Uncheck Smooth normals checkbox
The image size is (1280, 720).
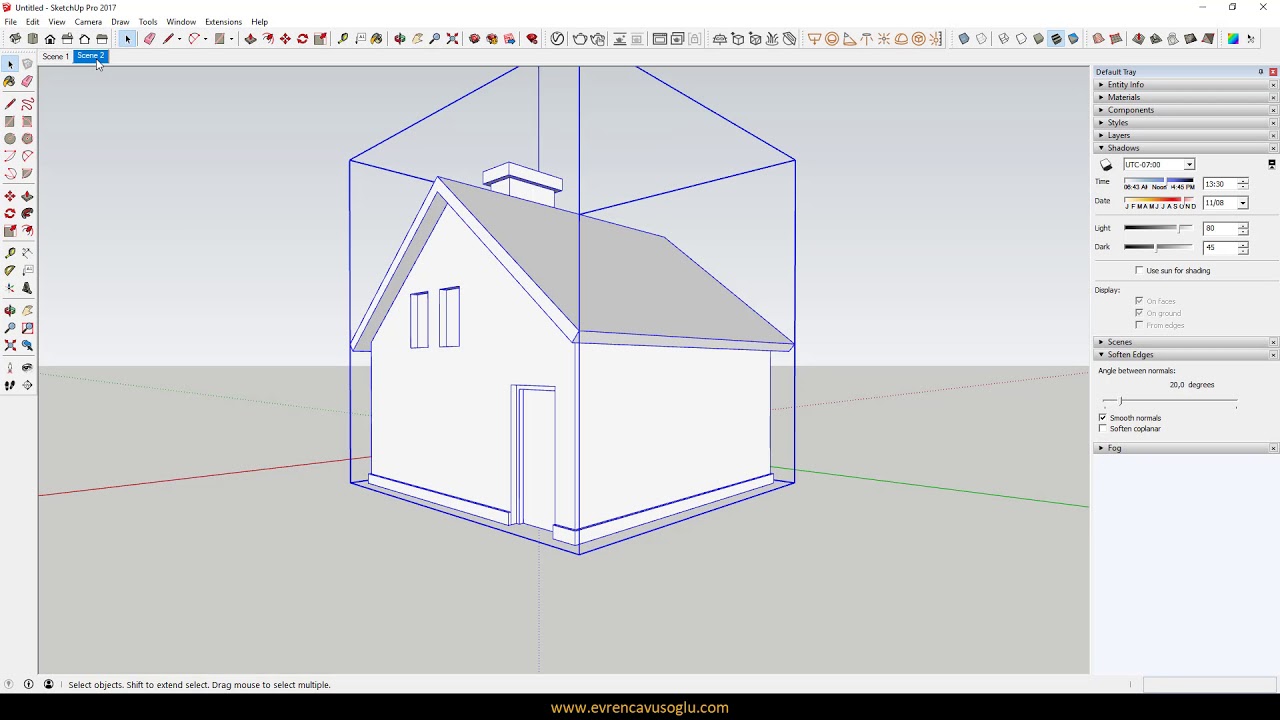pos(1103,418)
